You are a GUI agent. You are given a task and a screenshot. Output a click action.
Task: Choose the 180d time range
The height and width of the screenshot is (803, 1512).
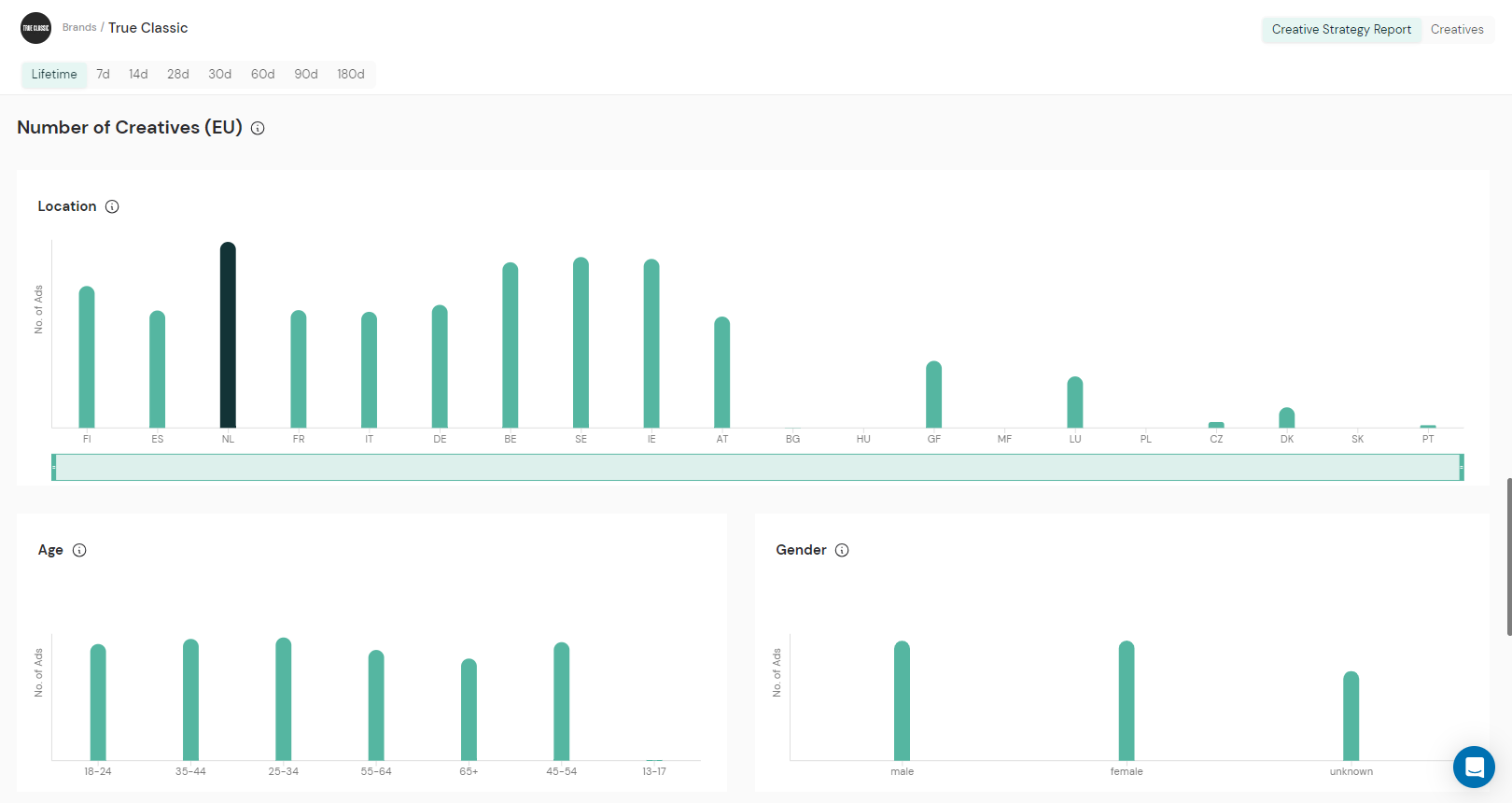click(351, 75)
